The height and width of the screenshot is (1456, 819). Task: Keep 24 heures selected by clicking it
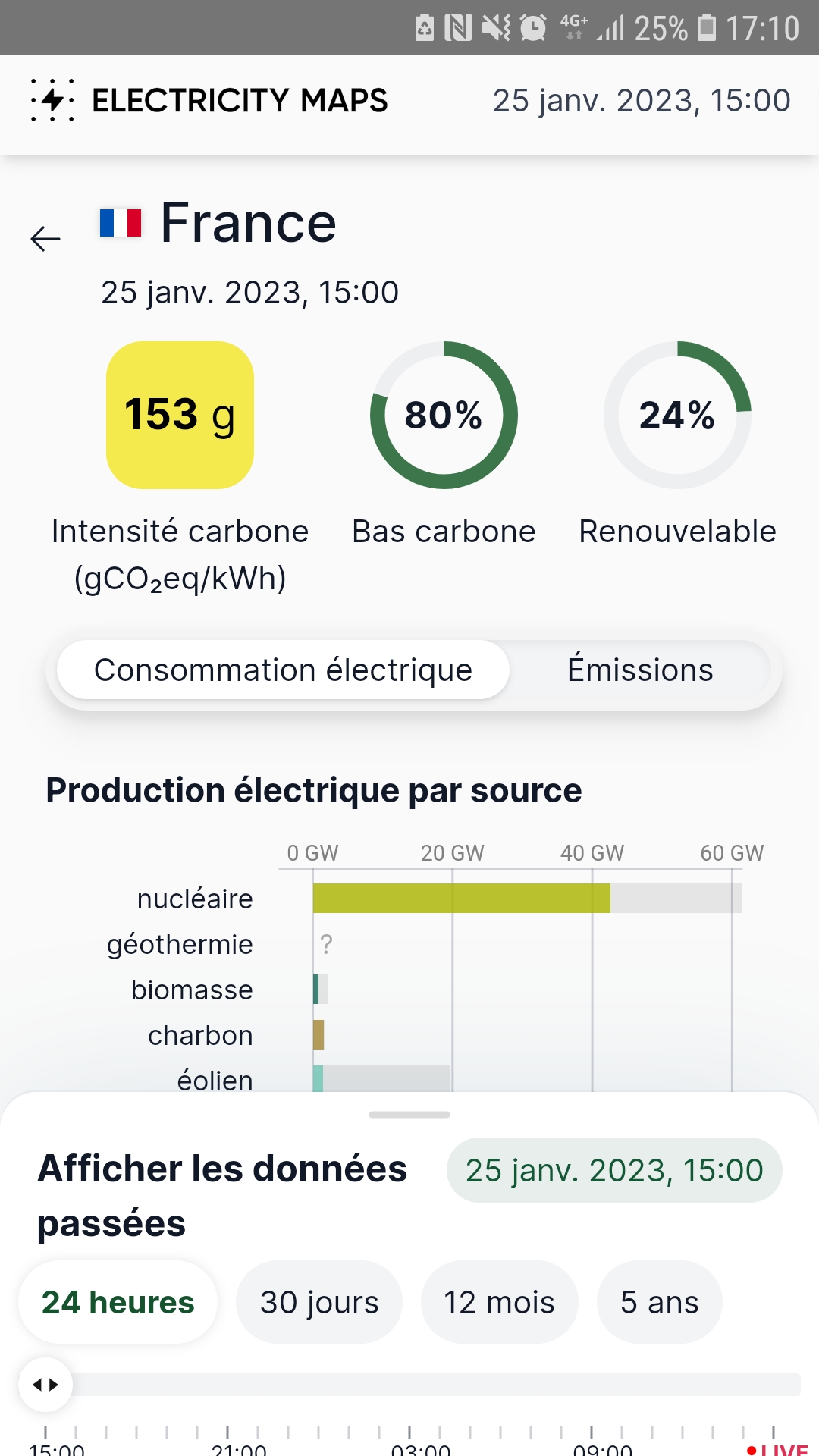point(118,1301)
